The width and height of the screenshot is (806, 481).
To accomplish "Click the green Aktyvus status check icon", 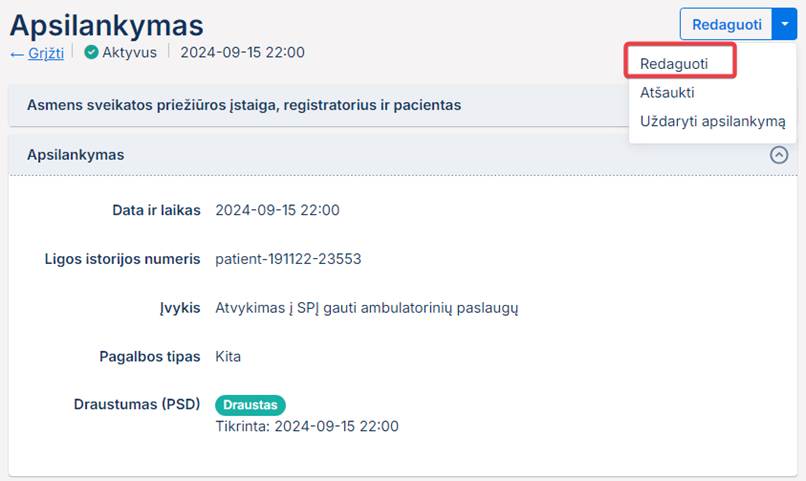I will 91,53.
